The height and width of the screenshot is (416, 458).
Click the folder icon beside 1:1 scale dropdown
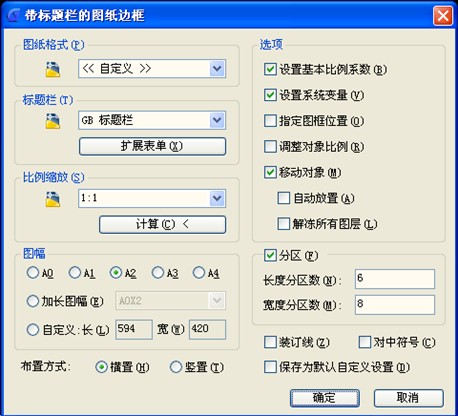pos(53,199)
